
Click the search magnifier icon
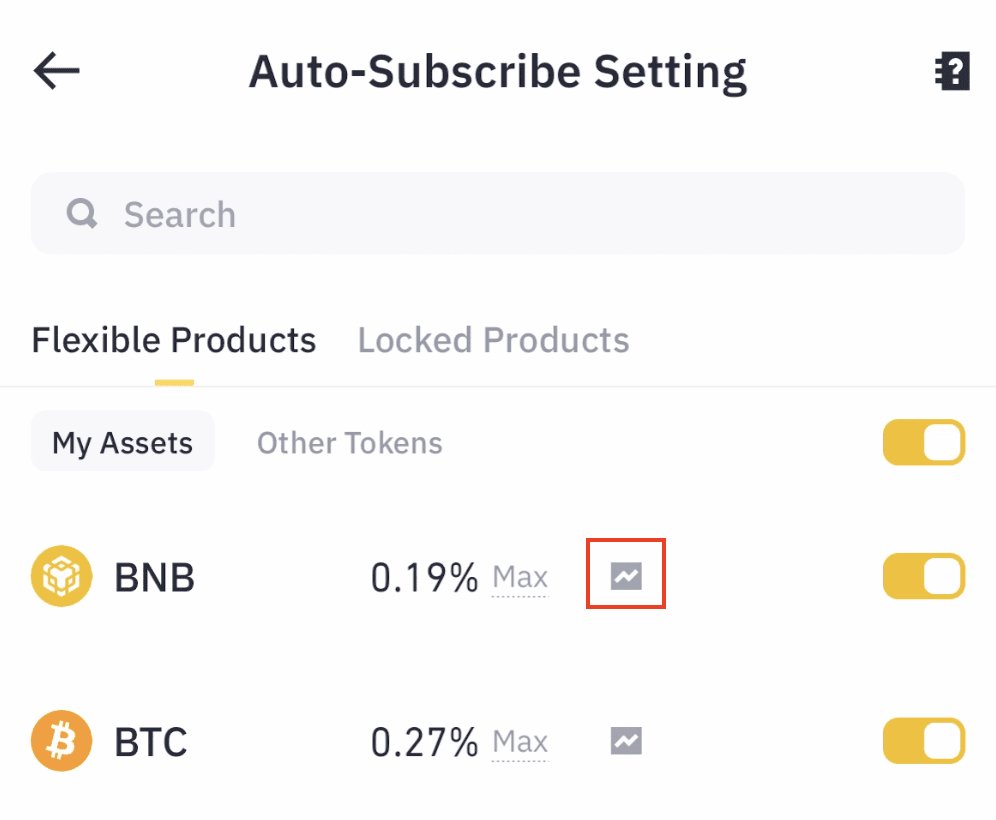(82, 213)
